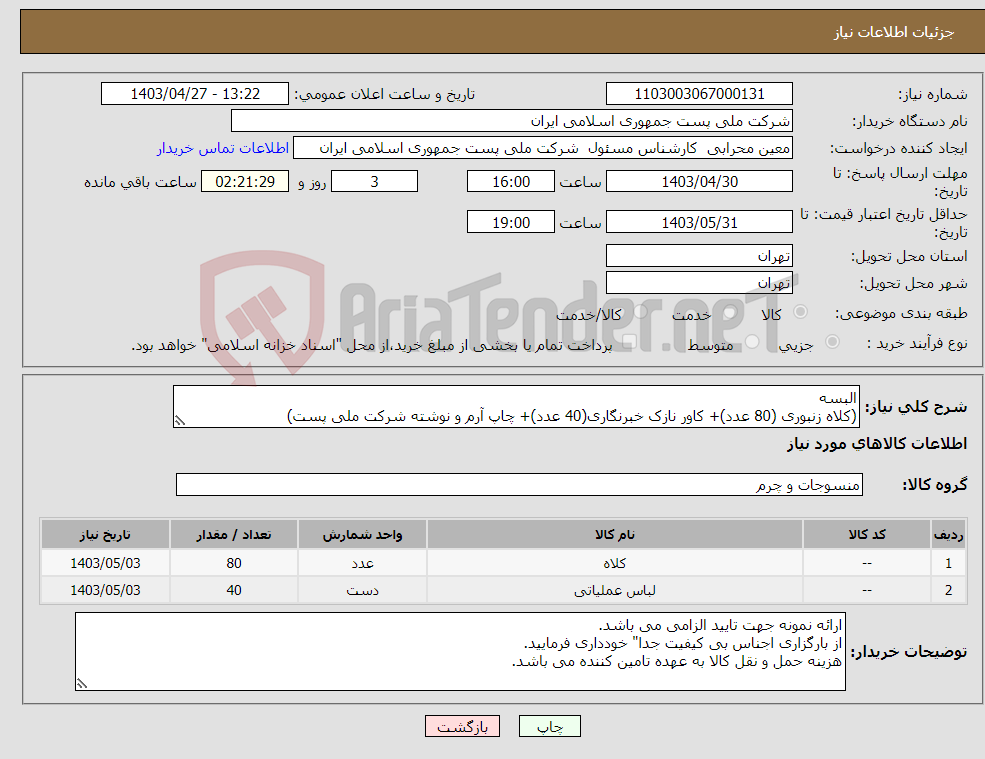Click the need date in row 2
The image size is (985, 759).
click(x=106, y=590)
